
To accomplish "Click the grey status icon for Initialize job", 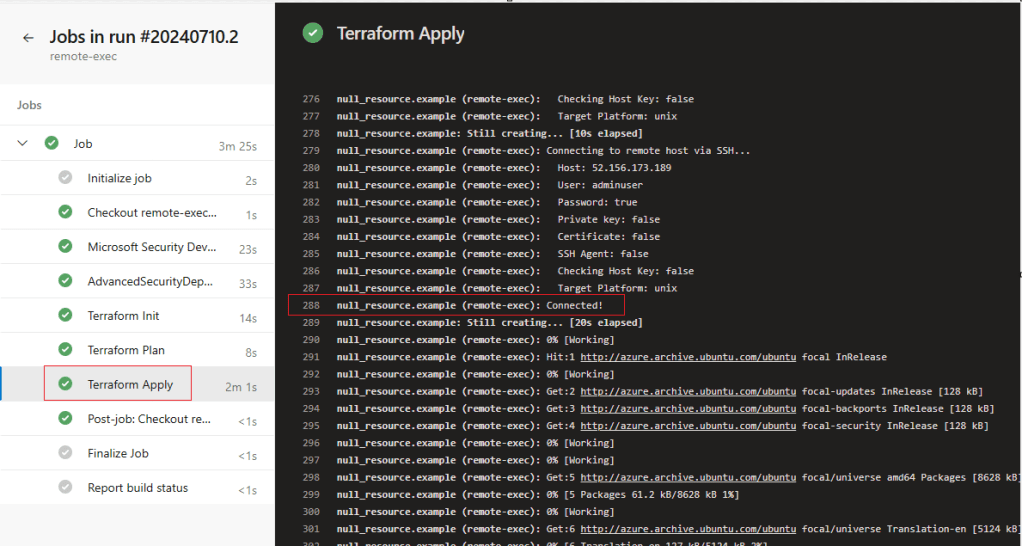I will tap(65, 178).
